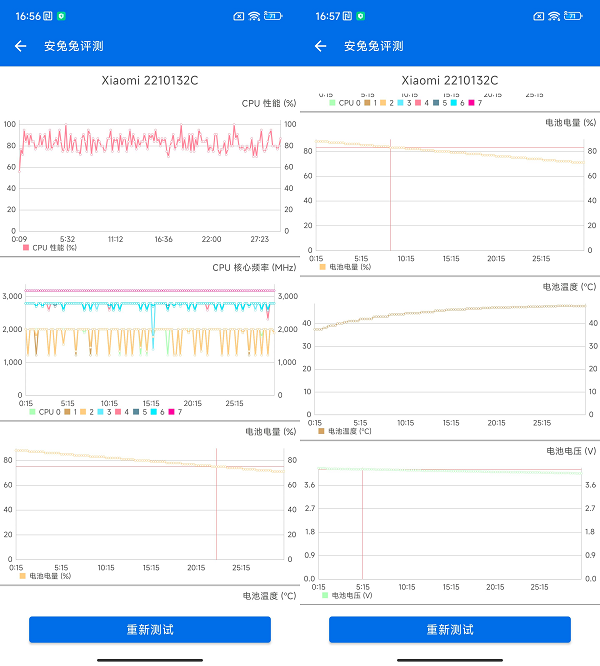This screenshot has height=666, width=600.
Task: Tap the pink CPU performance curve
Action: pyautogui.click(x=149, y=142)
